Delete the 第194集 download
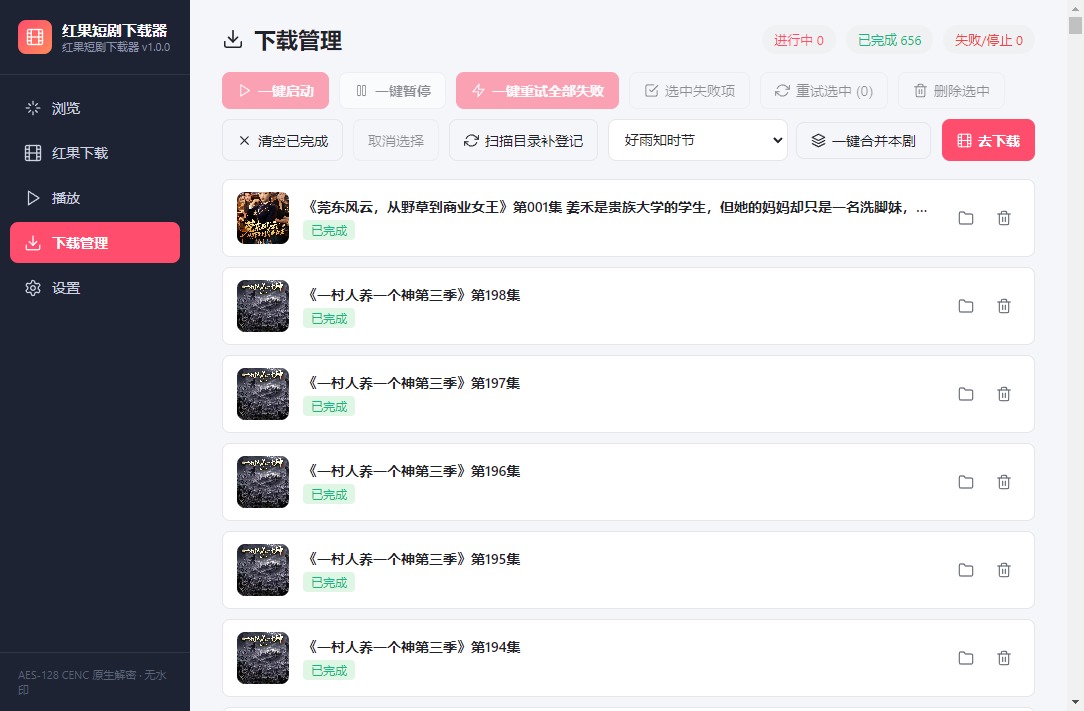Viewport: 1084px width, 711px height. point(1004,658)
